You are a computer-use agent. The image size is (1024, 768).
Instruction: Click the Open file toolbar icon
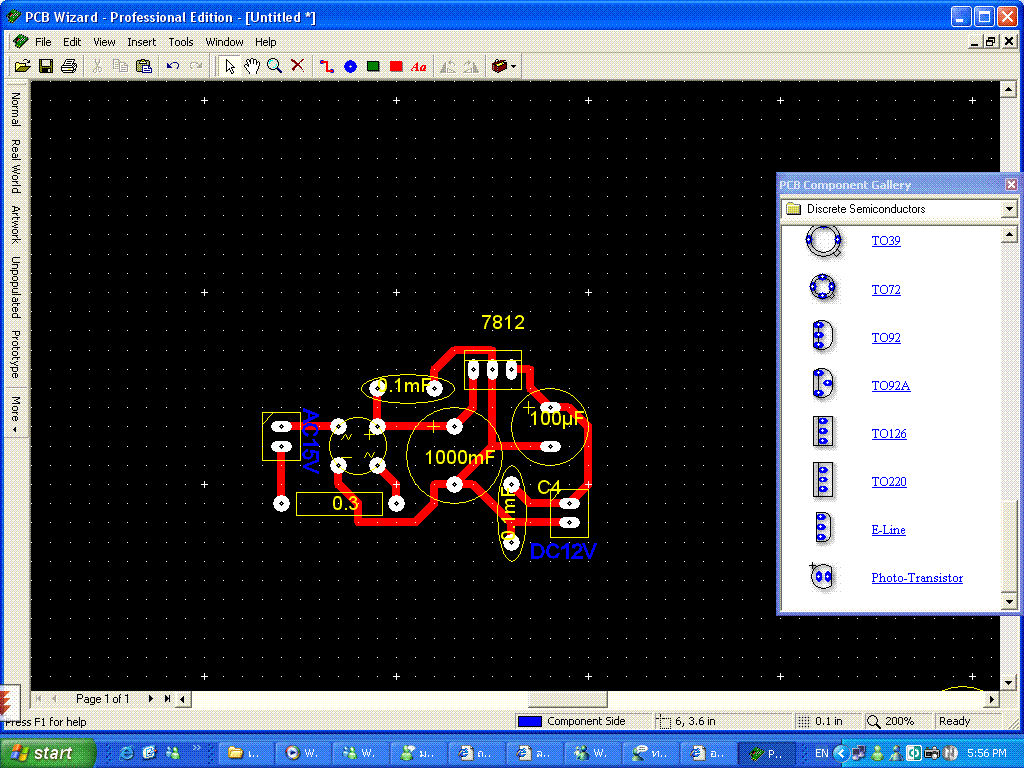point(23,66)
